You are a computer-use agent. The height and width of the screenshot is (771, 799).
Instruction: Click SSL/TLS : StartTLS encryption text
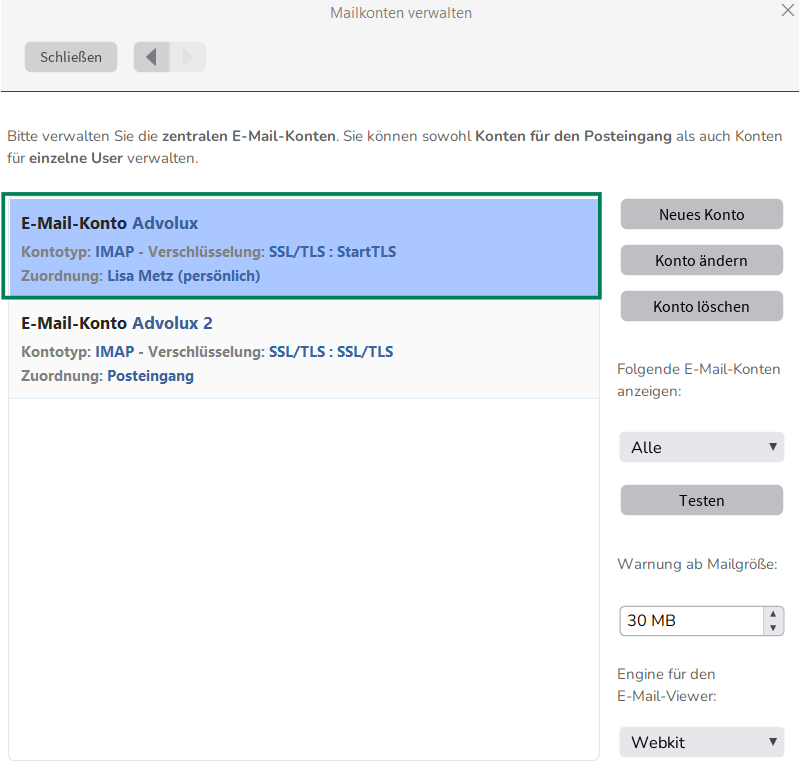pyautogui.click(x=332, y=252)
